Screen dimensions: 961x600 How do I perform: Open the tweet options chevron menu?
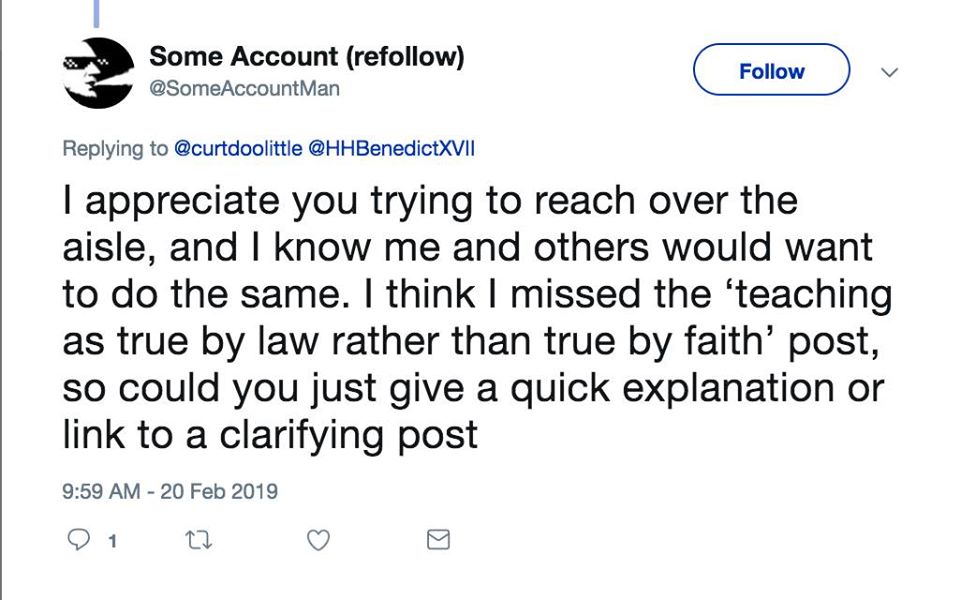(888, 72)
